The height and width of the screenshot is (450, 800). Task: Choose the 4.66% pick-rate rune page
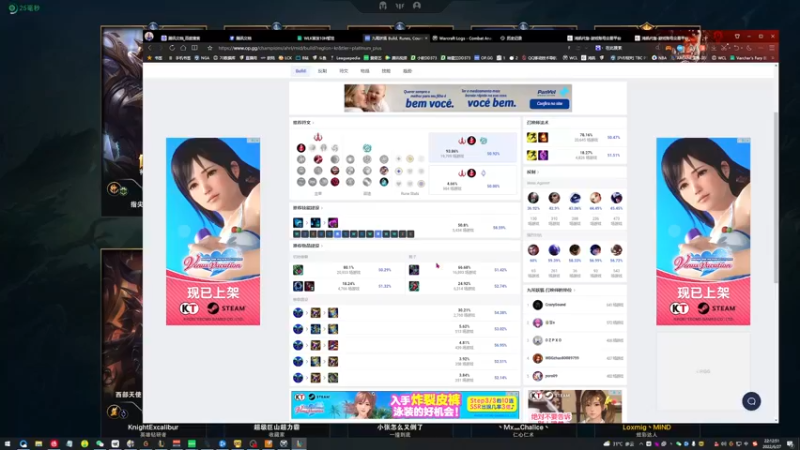(472, 179)
